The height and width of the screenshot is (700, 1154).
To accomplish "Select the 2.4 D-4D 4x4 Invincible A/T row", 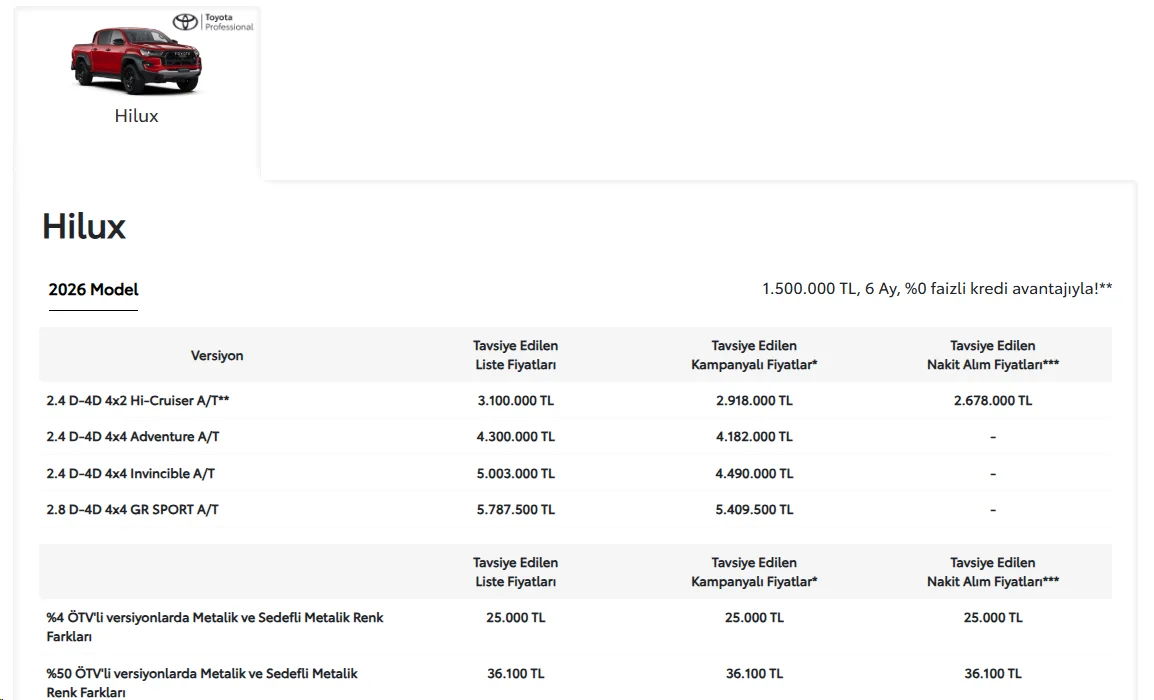I will point(576,473).
